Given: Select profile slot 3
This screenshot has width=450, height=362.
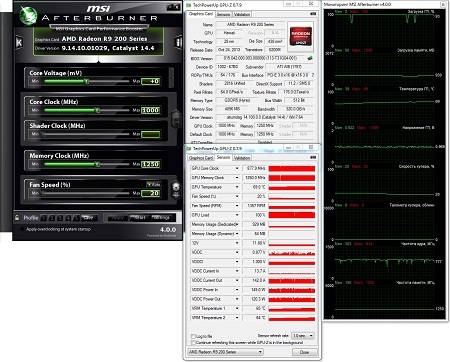Looking at the screenshot, I should click(x=60, y=218).
